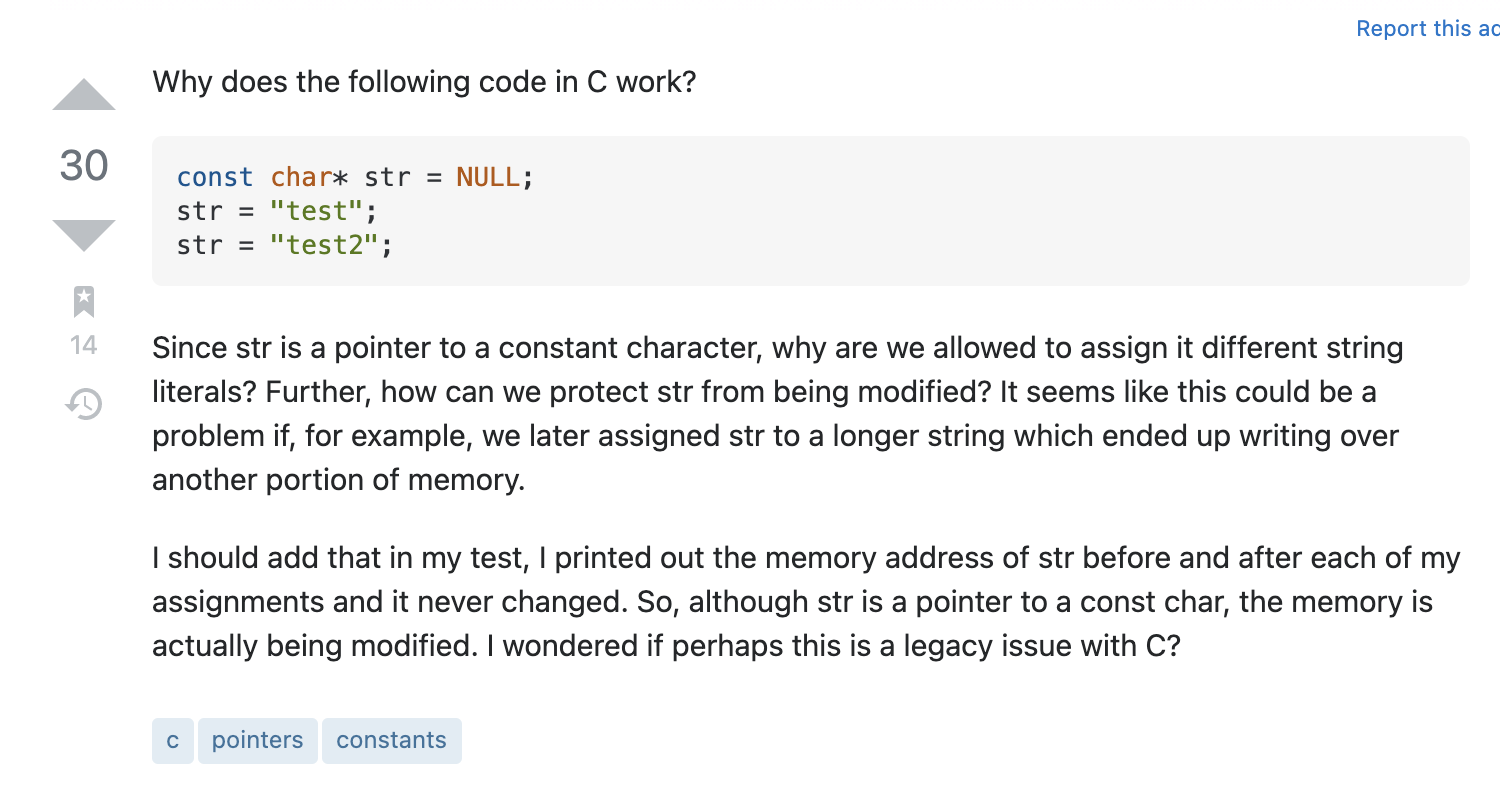Screen dimensions: 1500x804
Task: Click inside the gray code block
Action: tap(811, 211)
